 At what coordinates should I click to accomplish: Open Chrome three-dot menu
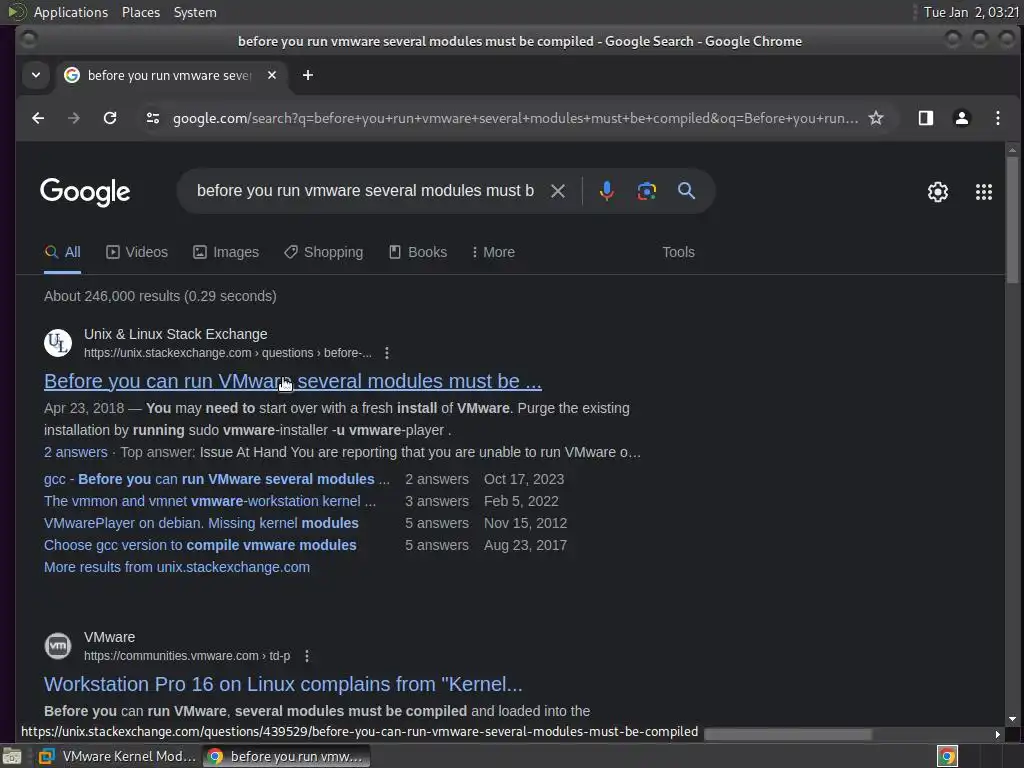click(x=997, y=118)
